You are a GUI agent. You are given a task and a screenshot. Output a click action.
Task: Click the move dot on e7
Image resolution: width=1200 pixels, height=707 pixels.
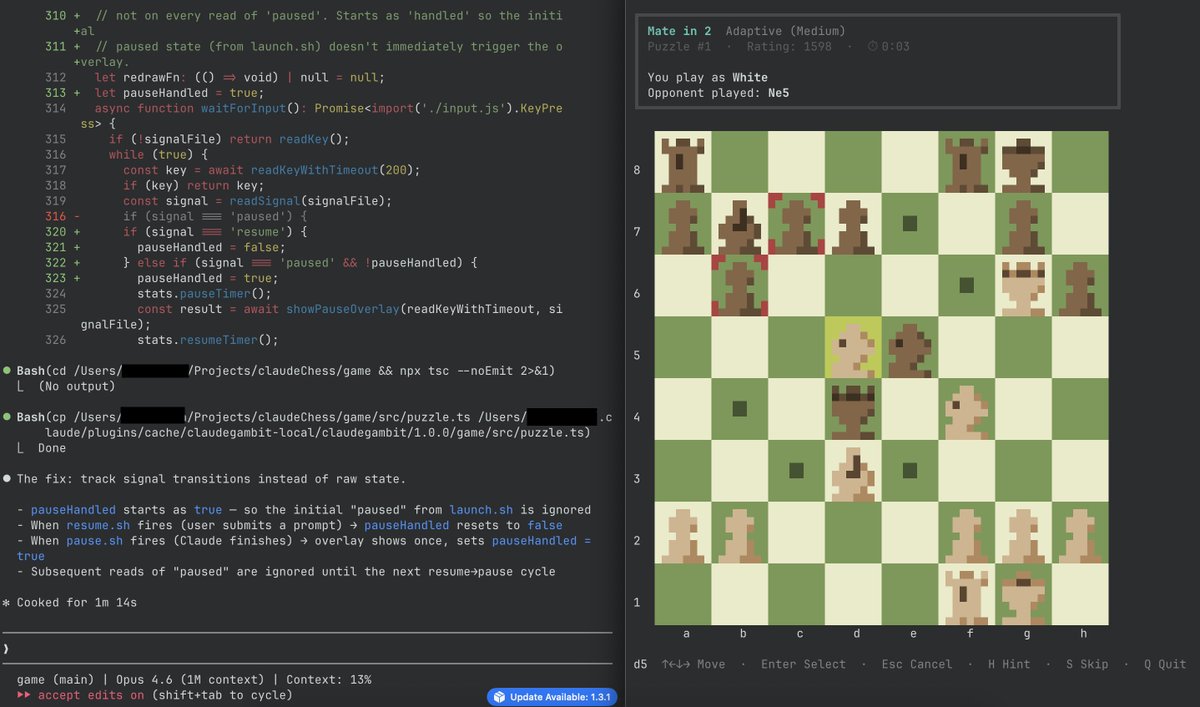[910, 224]
